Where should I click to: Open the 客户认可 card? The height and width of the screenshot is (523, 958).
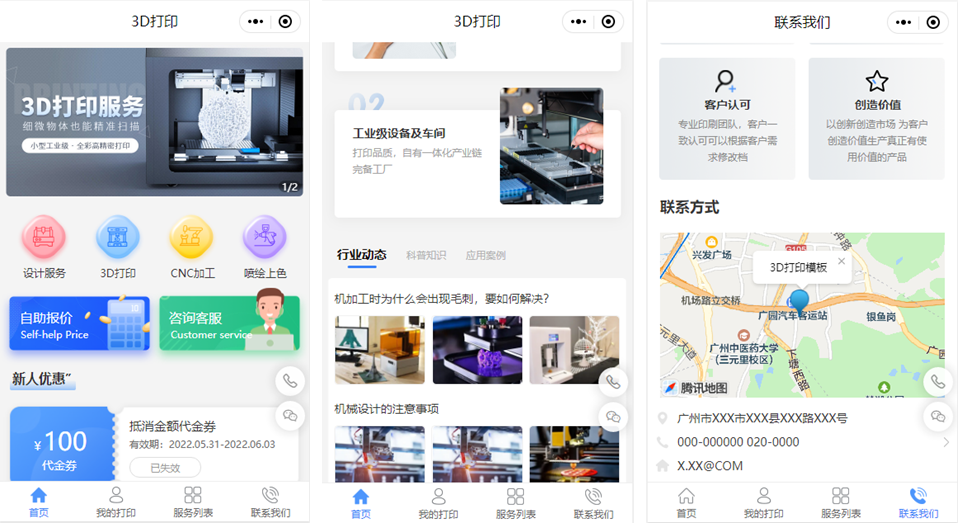coord(727,119)
